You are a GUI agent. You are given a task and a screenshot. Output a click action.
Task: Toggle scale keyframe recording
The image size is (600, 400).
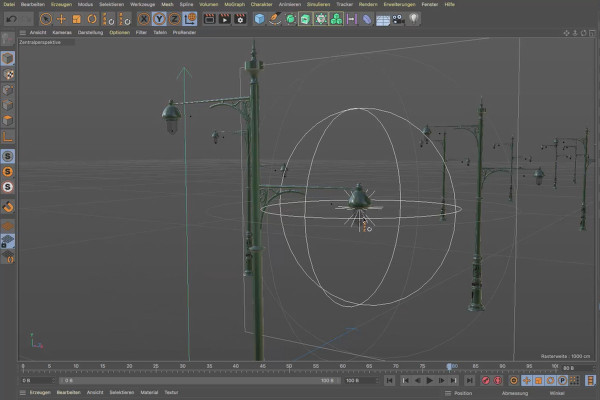point(538,380)
